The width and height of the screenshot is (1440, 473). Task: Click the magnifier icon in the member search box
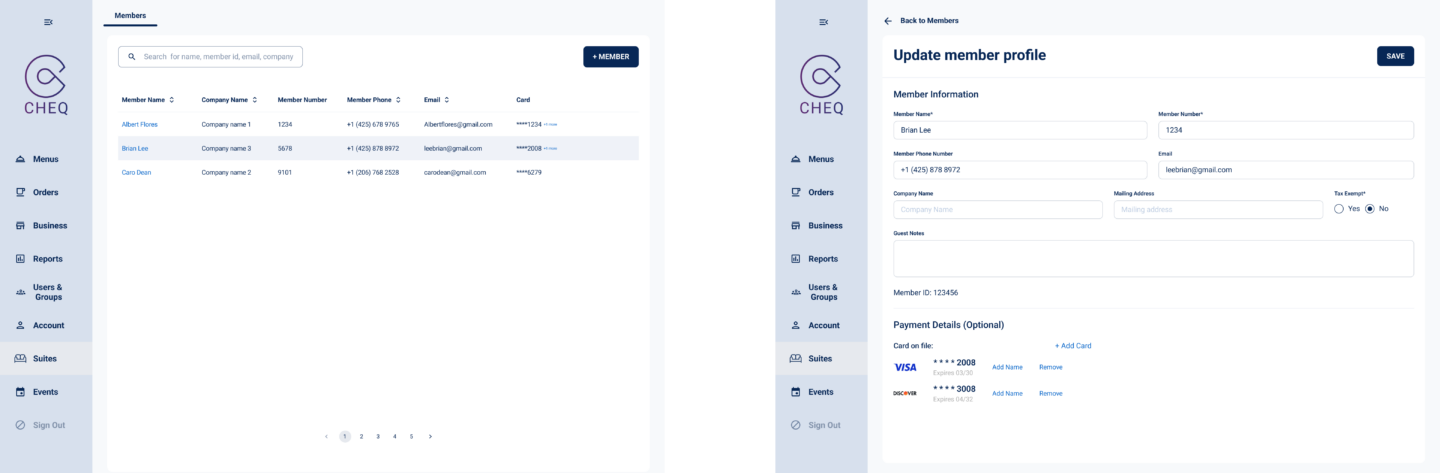[132, 57]
